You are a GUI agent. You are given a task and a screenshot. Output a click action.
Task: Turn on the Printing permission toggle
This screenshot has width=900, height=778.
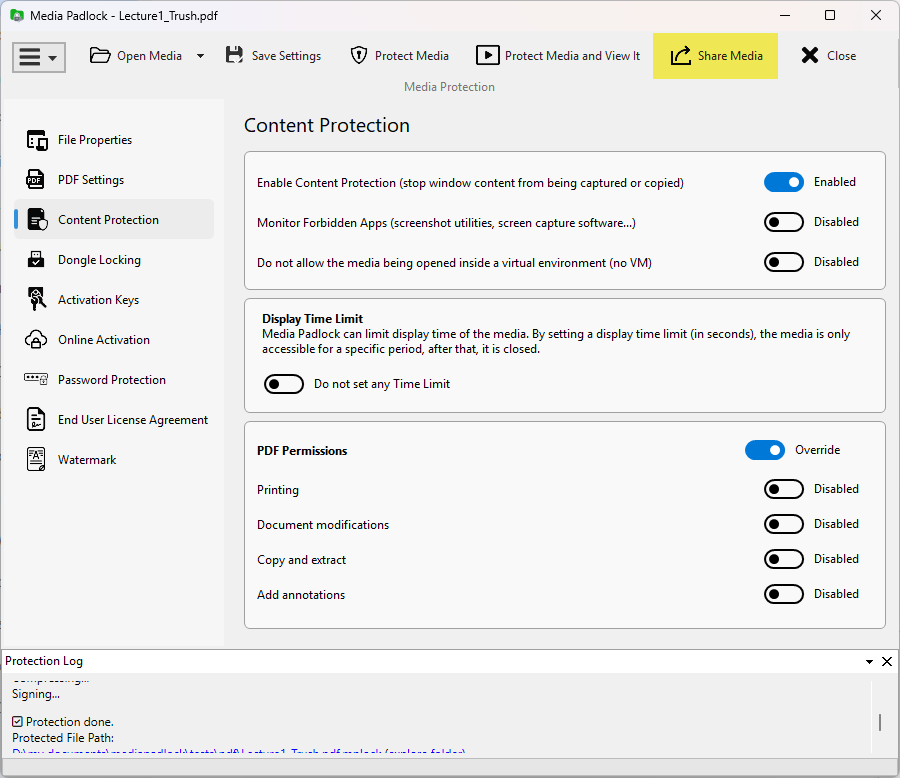pyautogui.click(x=783, y=489)
